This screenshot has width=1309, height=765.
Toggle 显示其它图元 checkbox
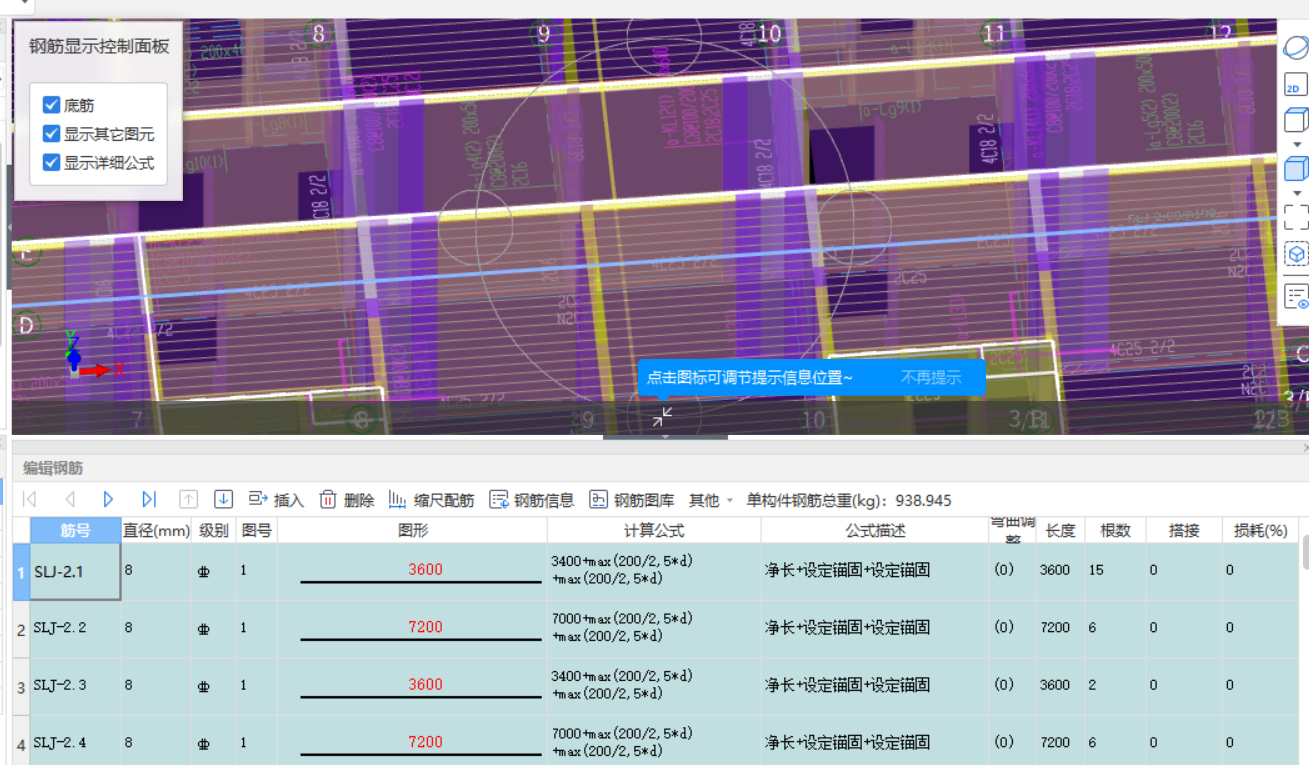click(52, 134)
